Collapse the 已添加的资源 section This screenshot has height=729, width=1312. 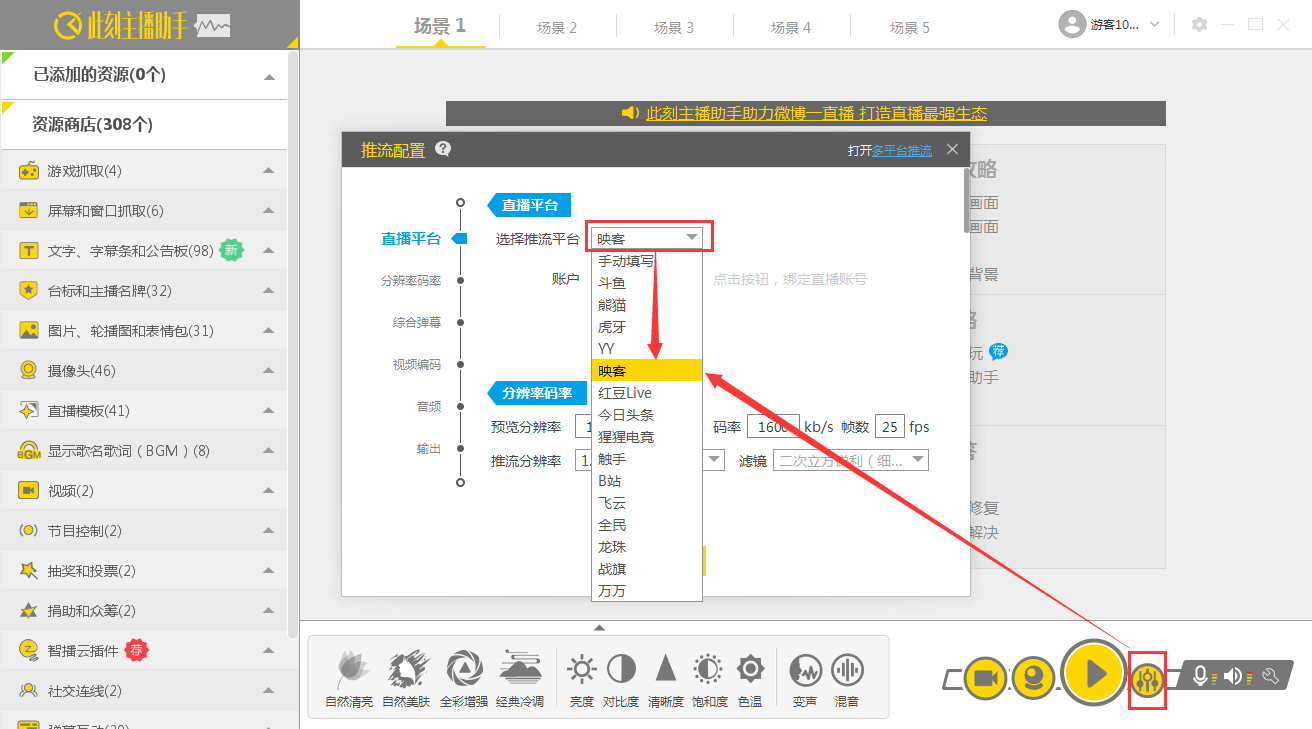269,77
